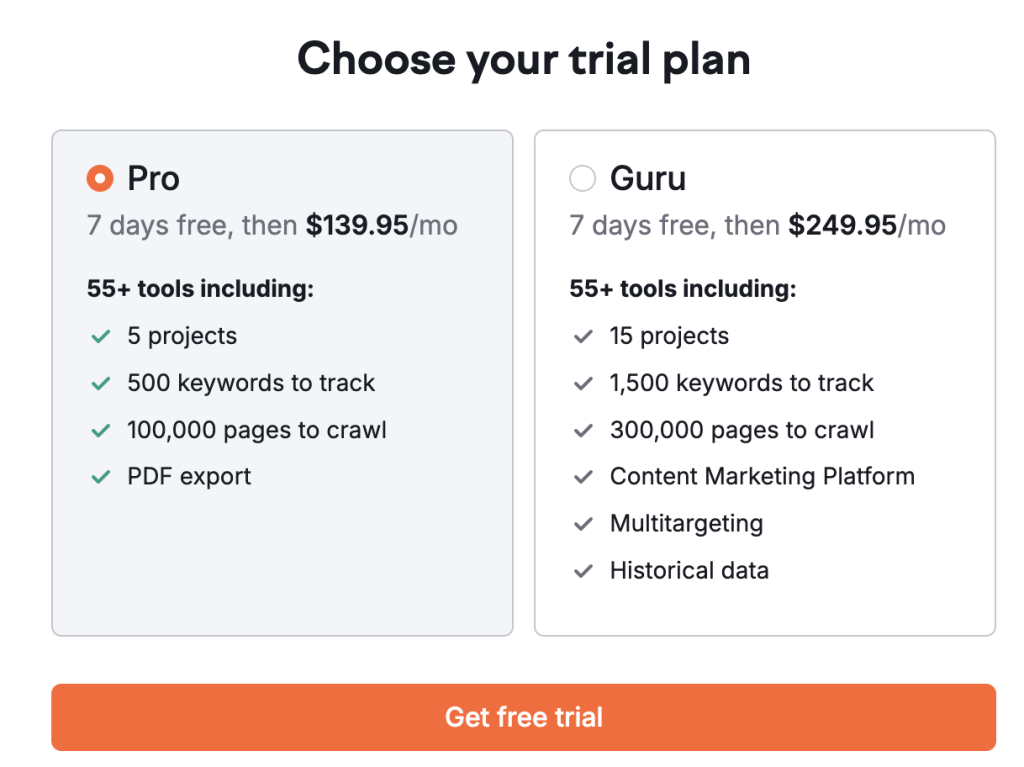The image size is (1024, 767).
Task: Click the Choose your trial plan title
Action: click(524, 59)
